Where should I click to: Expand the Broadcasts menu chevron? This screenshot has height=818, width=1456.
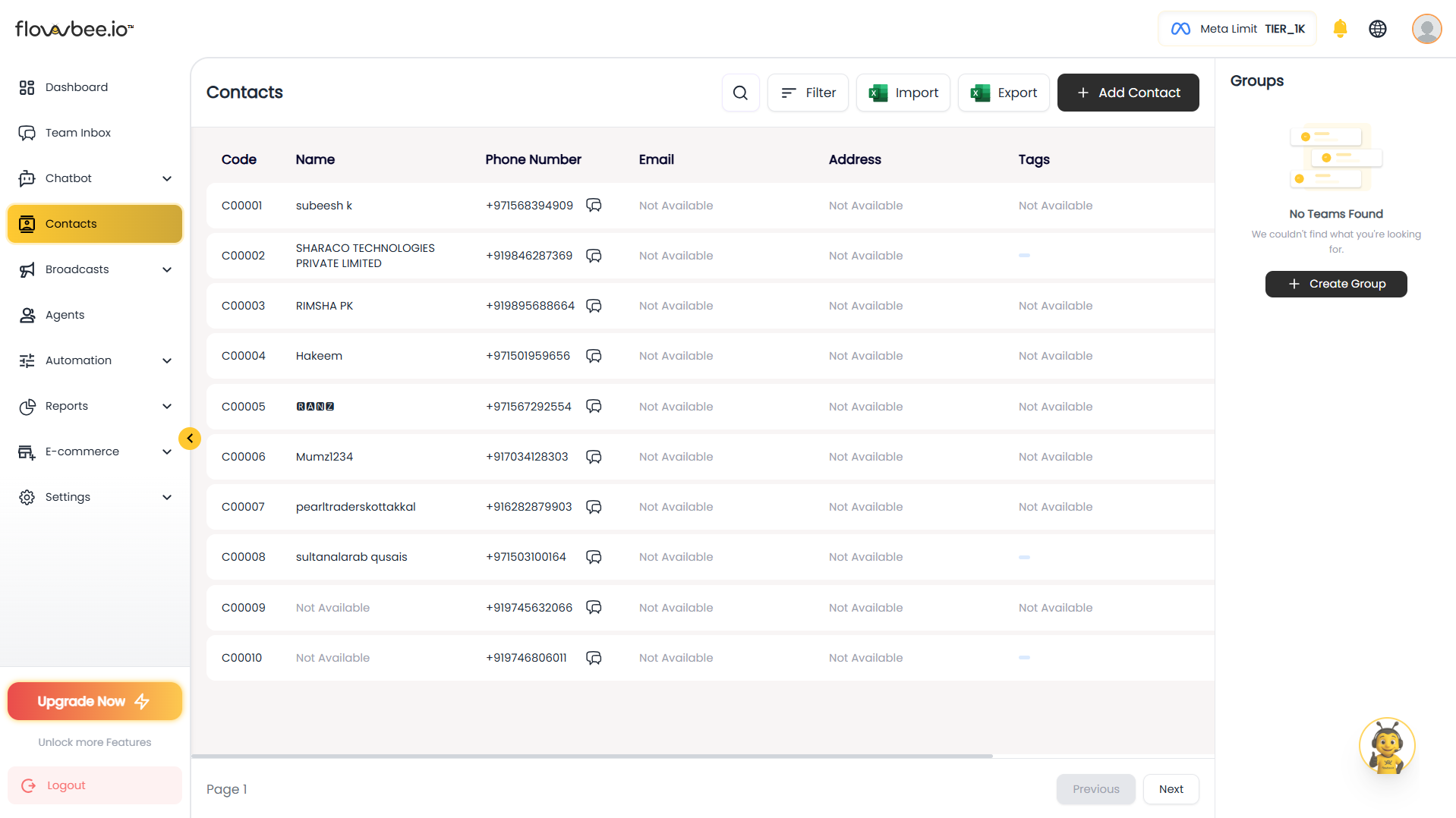(x=167, y=269)
